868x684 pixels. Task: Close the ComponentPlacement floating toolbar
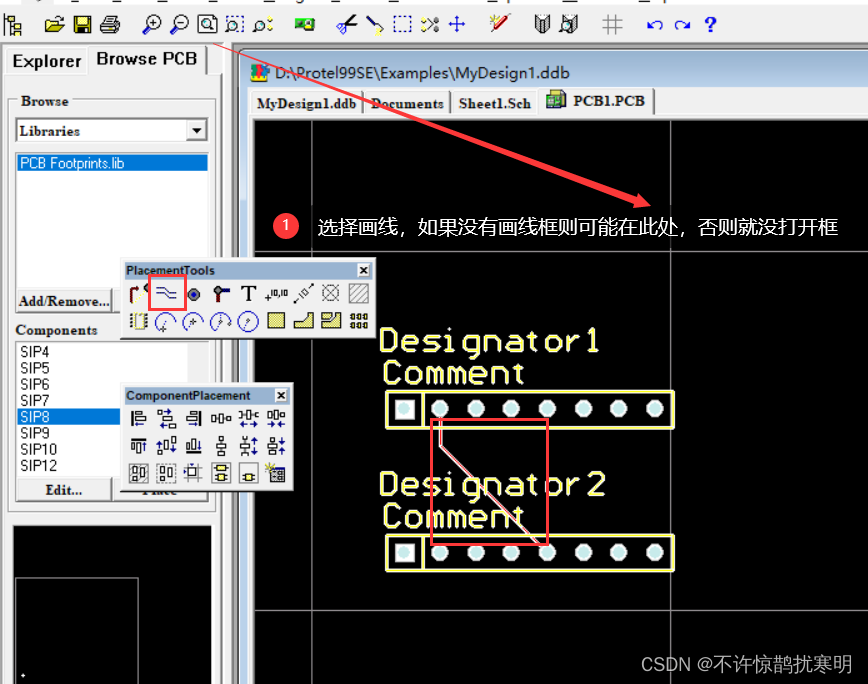pyautogui.click(x=281, y=395)
